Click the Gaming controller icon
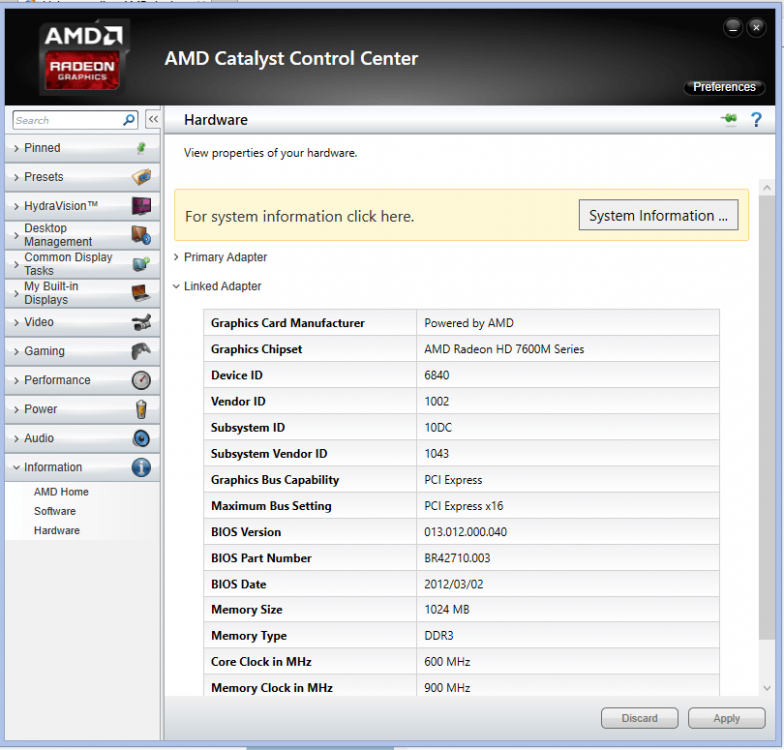Image resolution: width=784 pixels, height=750 pixels. [142, 351]
